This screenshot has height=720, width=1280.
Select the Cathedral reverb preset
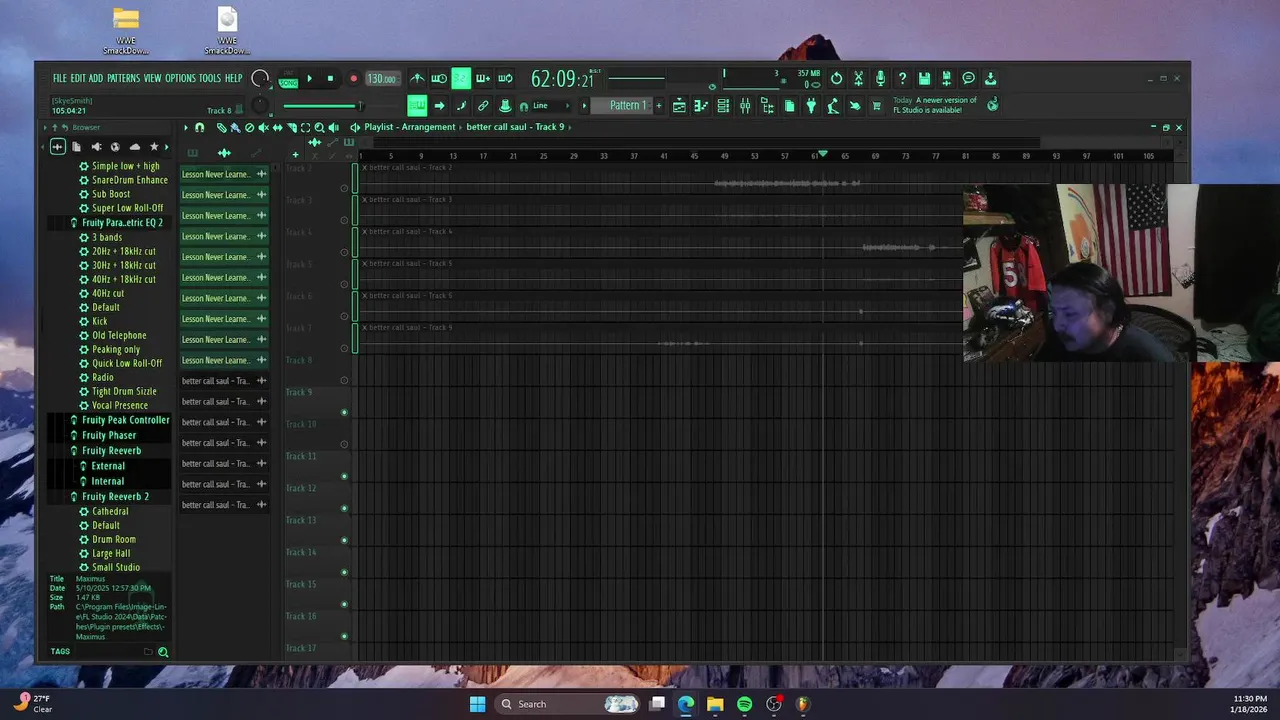[x=110, y=511]
